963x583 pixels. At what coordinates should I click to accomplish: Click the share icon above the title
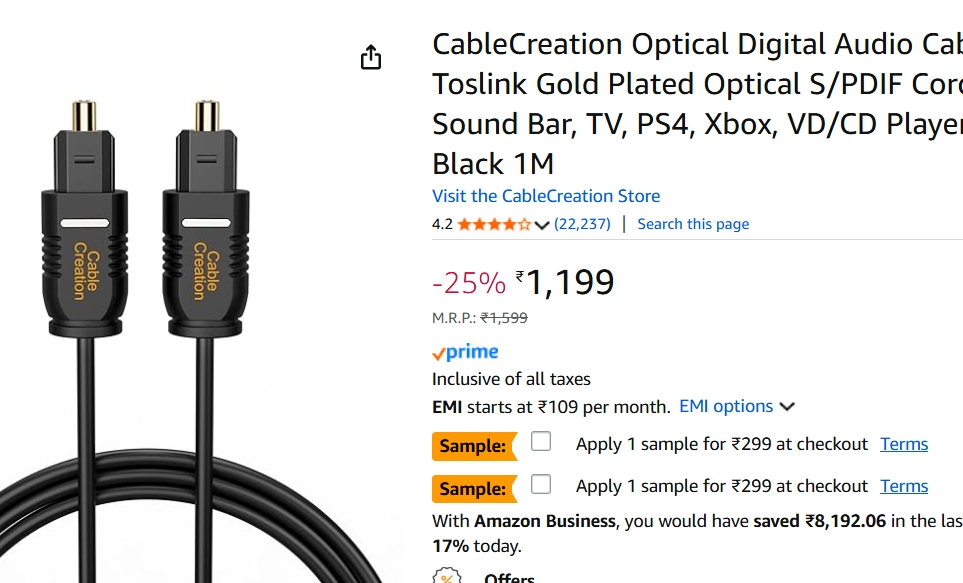(370, 58)
